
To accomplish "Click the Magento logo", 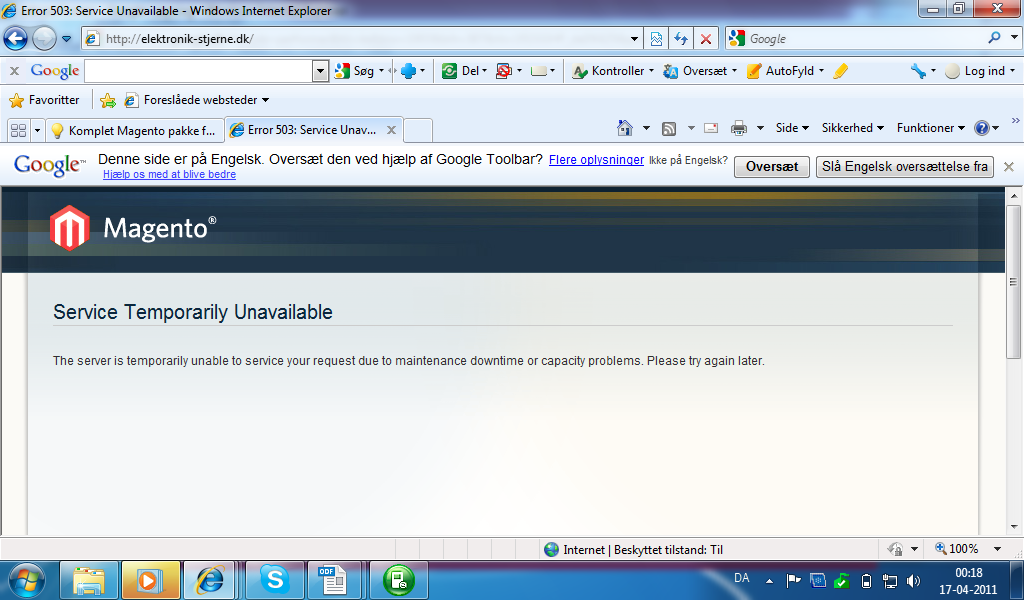I will (133, 228).
